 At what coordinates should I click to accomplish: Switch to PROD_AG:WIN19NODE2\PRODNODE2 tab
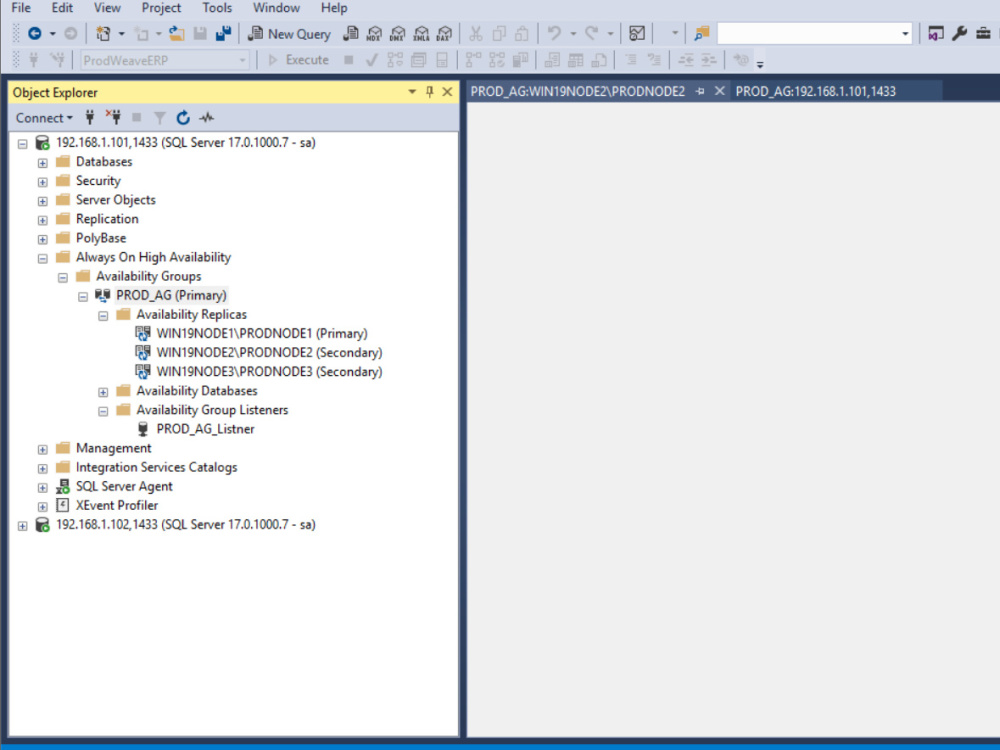578,91
